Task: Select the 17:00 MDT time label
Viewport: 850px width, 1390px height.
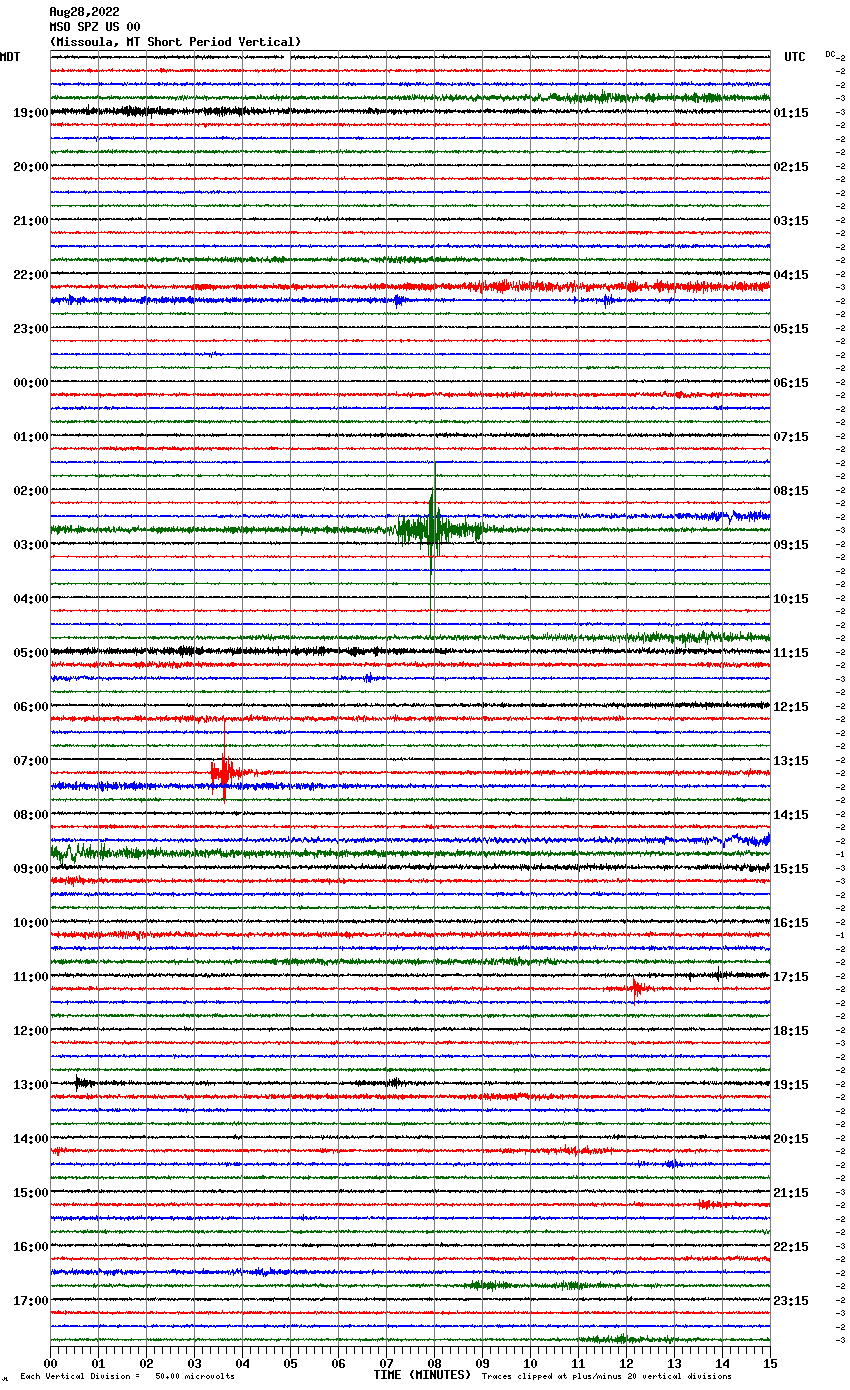Action: (30, 1301)
